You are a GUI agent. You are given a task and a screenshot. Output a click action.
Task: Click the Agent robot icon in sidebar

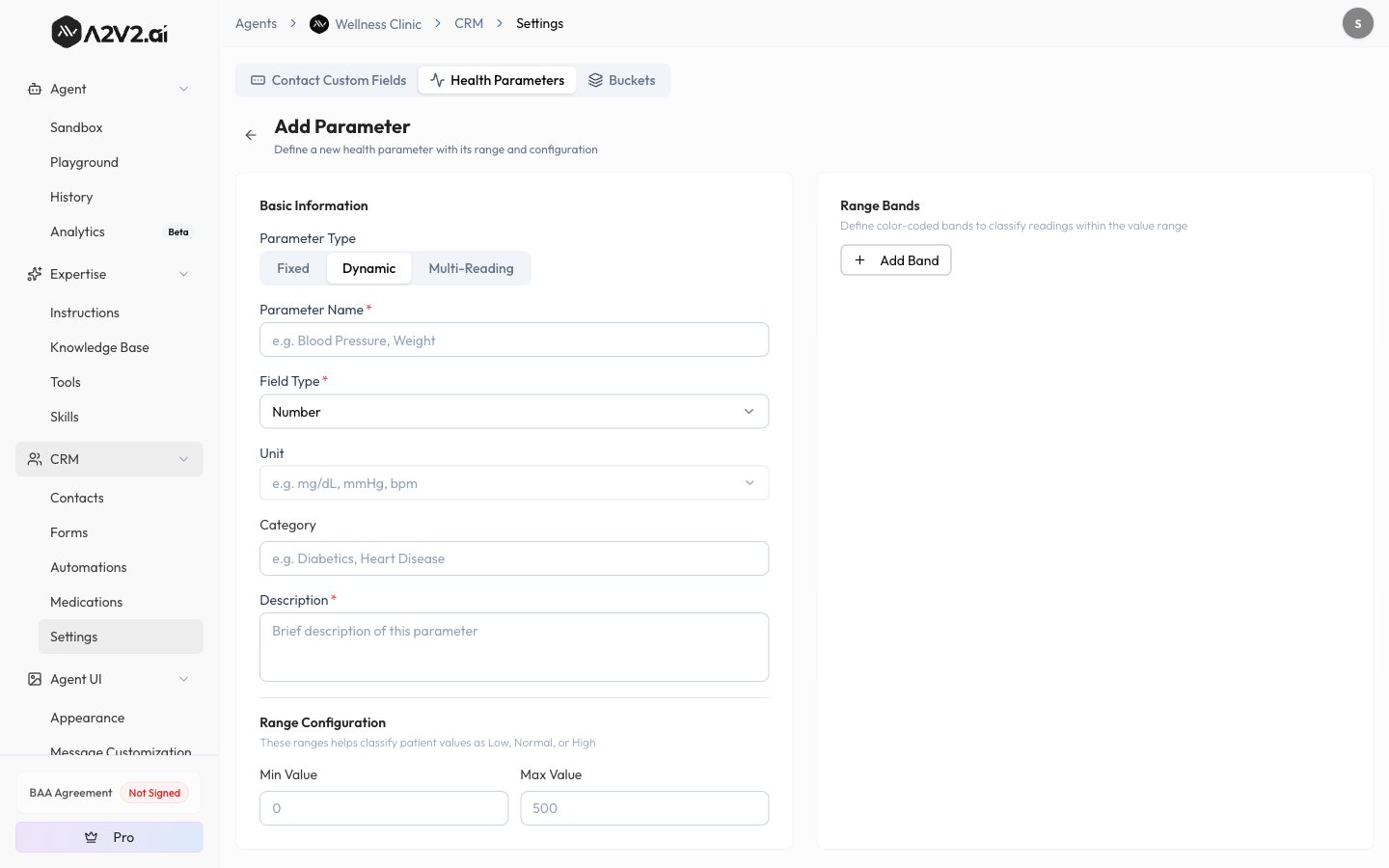[x=35, y=89]
